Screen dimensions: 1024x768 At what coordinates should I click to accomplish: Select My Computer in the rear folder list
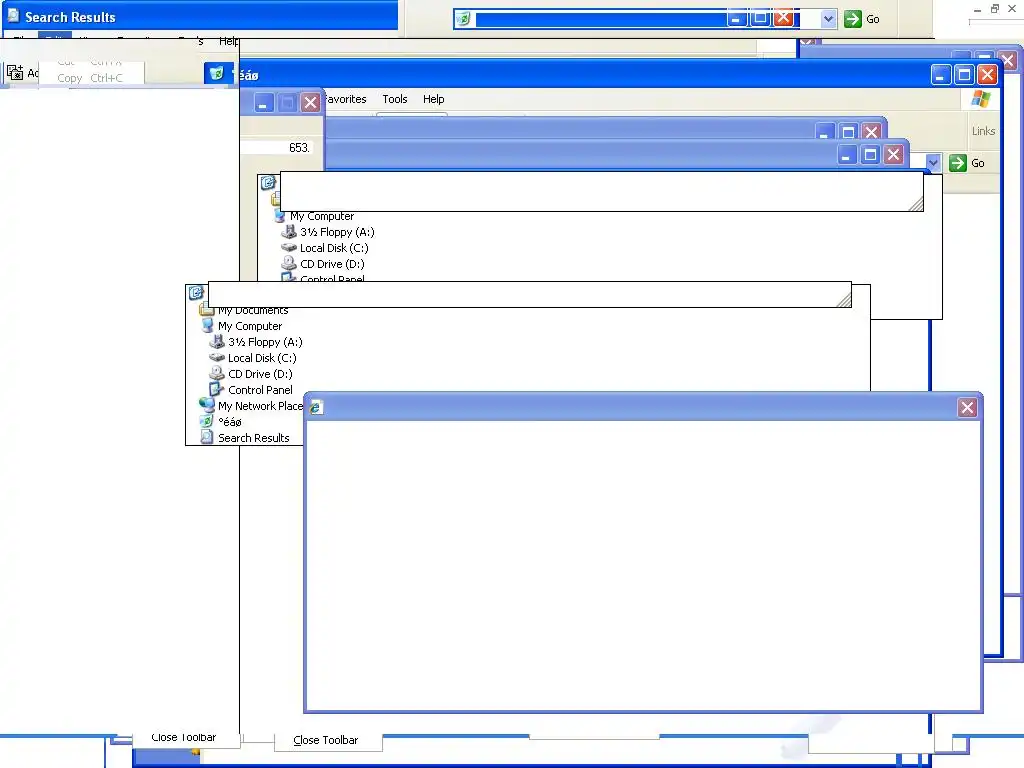tap(322, 216)
